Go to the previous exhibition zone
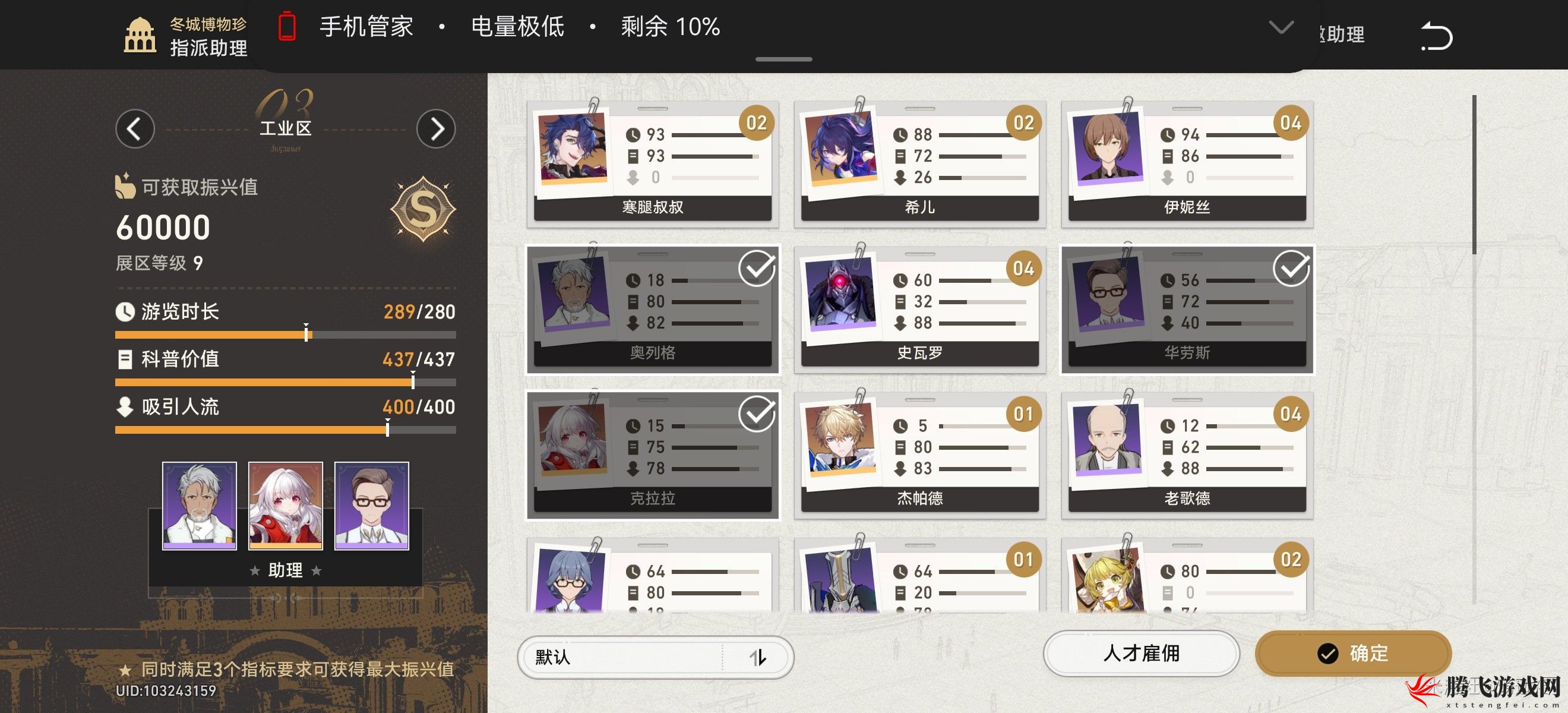The height and width of the screenshot is (713, 1568). tap(134, 129)
